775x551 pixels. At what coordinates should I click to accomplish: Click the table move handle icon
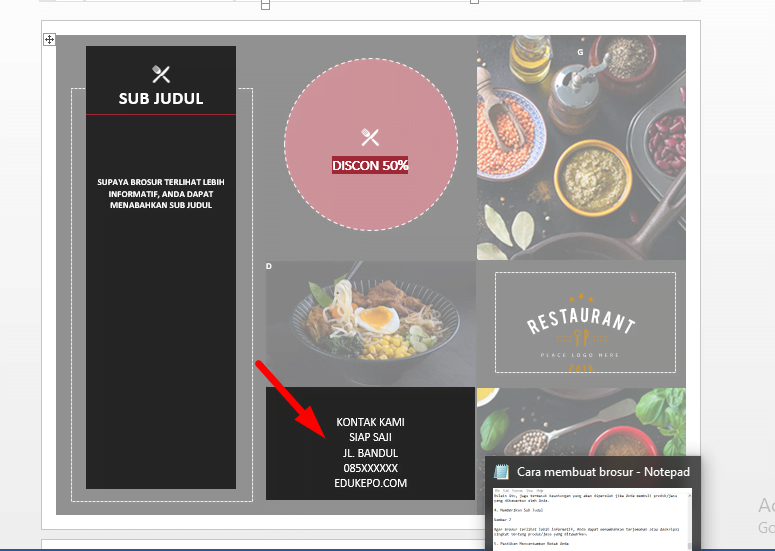coord(49,39)
